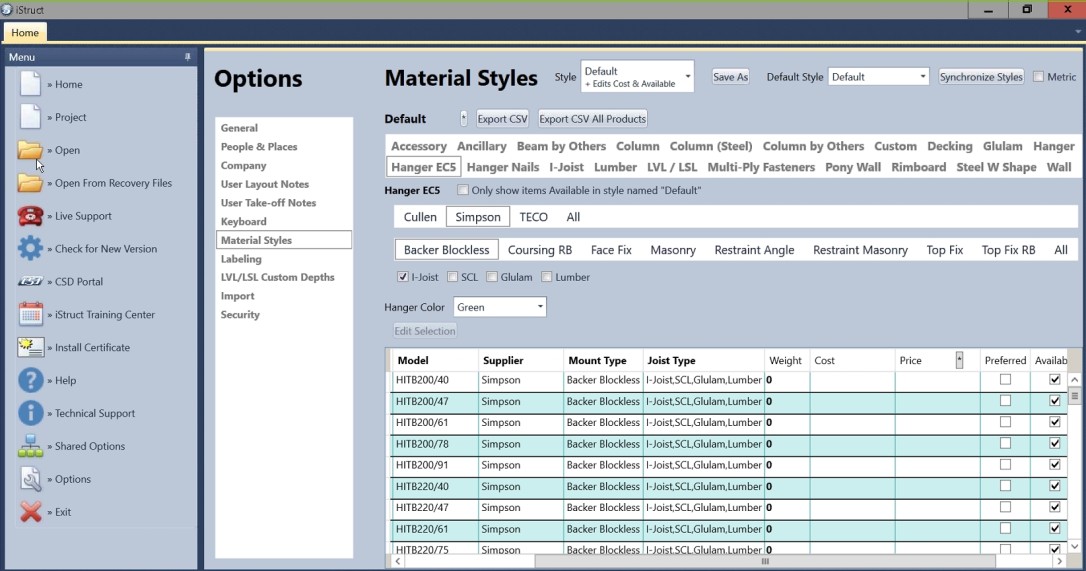Click Open From Recovery Files folder icon

30,183
